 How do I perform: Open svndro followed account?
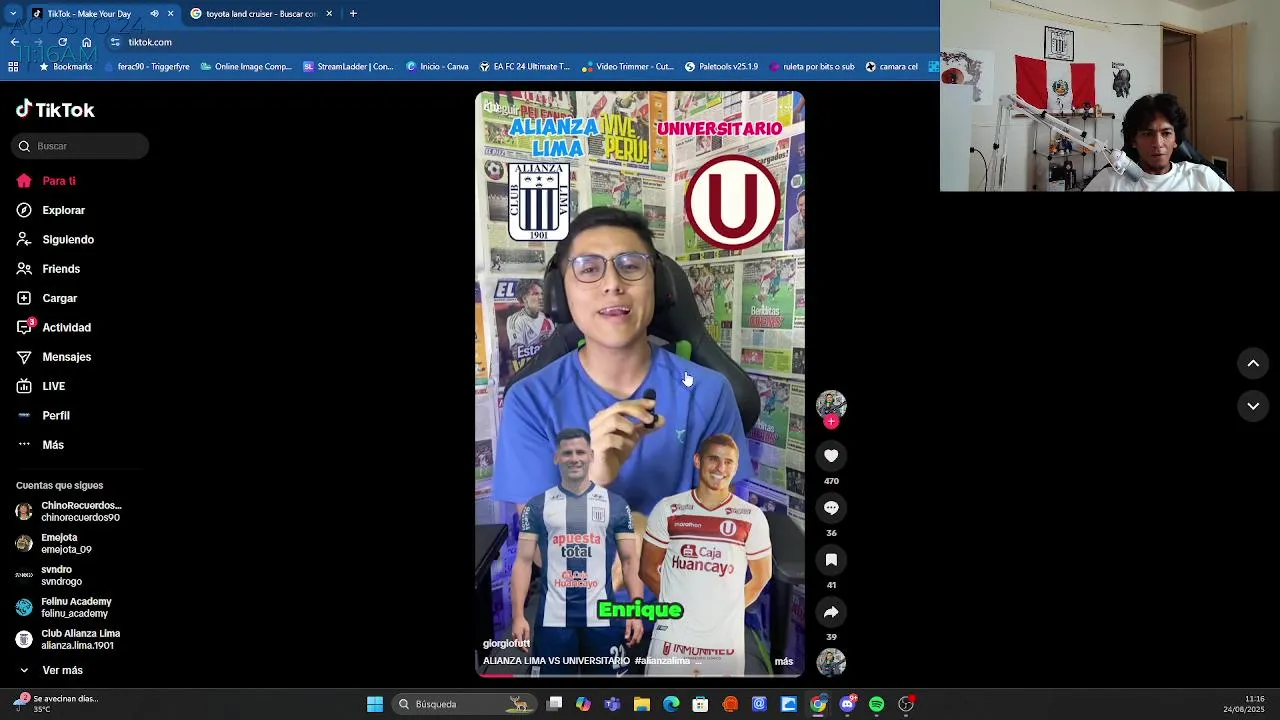click(x=49, y=575)
